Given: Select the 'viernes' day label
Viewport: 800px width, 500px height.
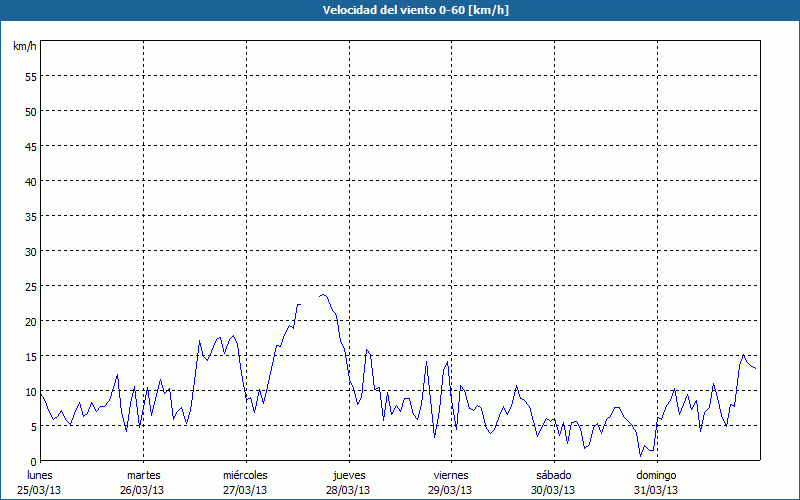Looking at the screenshot, I should [x=451, y=475].
